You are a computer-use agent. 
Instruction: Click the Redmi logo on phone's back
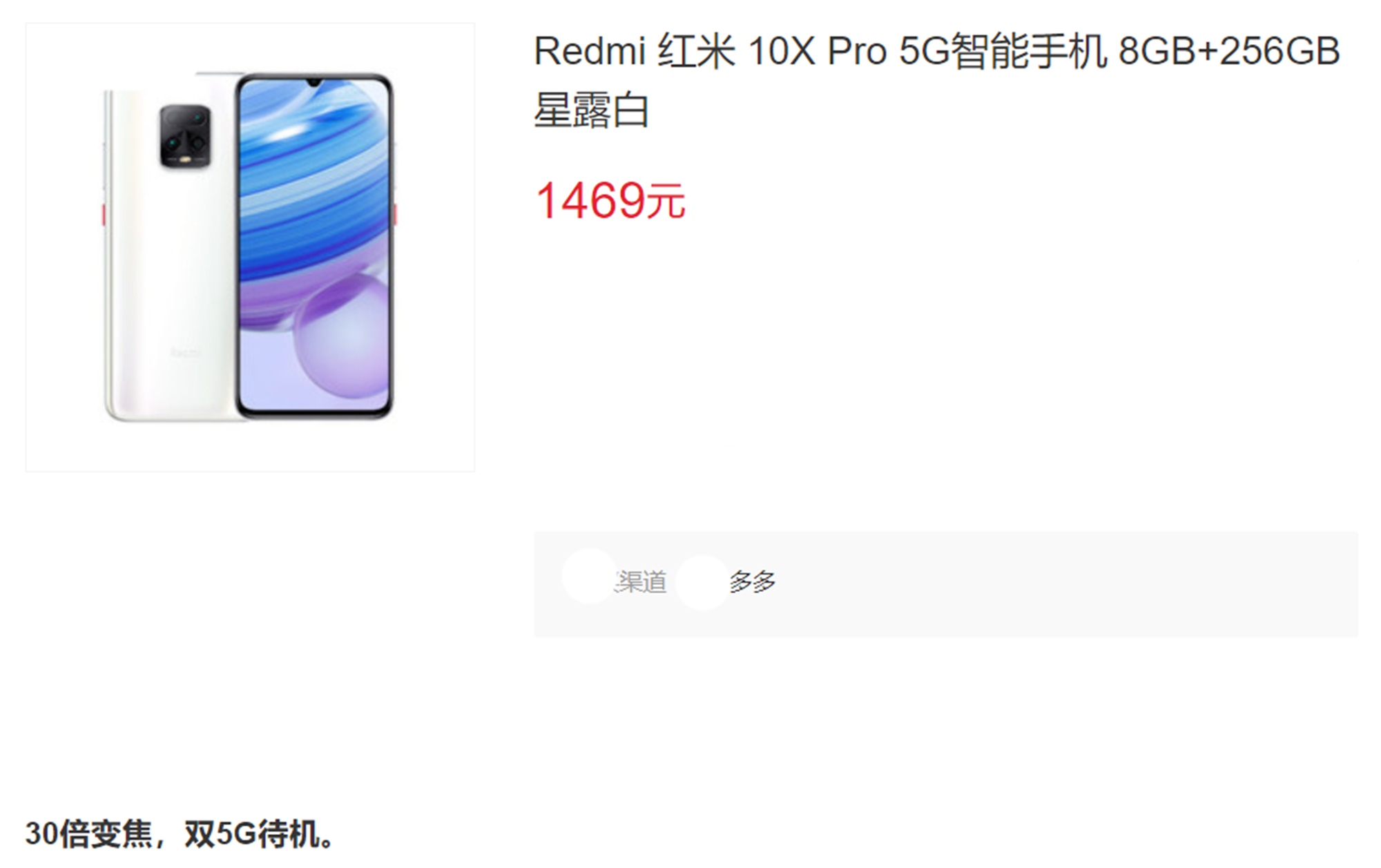pyautogui.click(x=185, y=353)
